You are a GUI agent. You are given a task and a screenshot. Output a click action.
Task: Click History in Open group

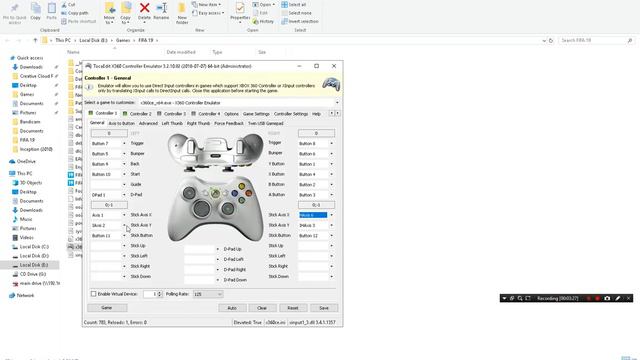263,21
